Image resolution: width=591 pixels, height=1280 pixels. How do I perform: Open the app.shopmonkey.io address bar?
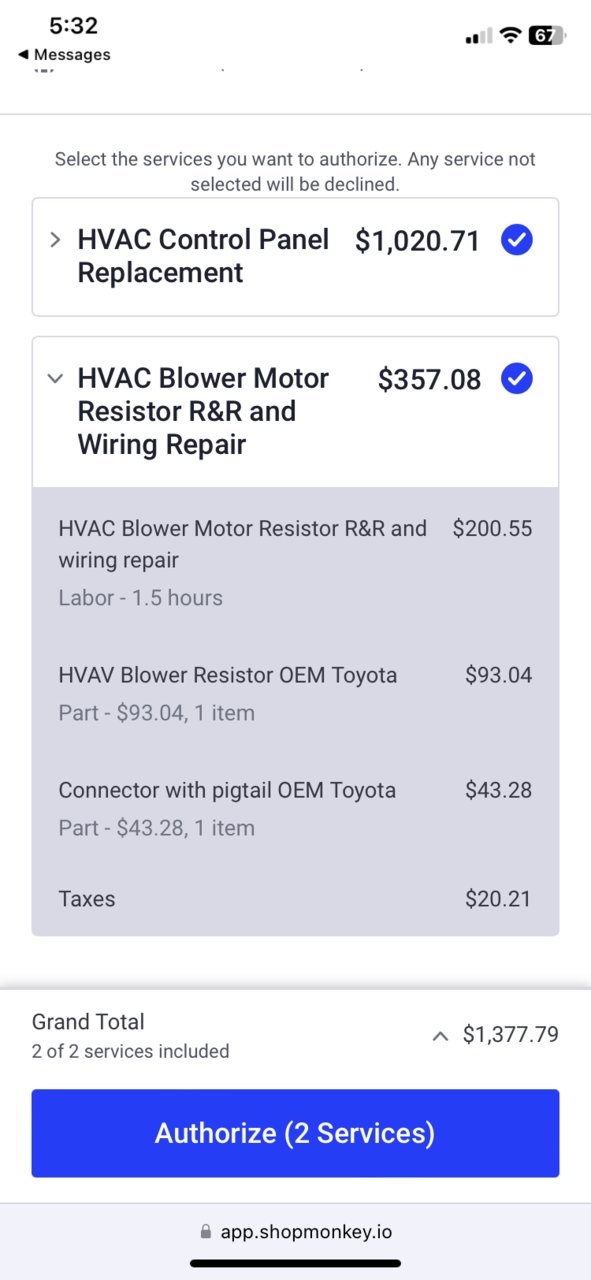click(x=295, y=1232)
